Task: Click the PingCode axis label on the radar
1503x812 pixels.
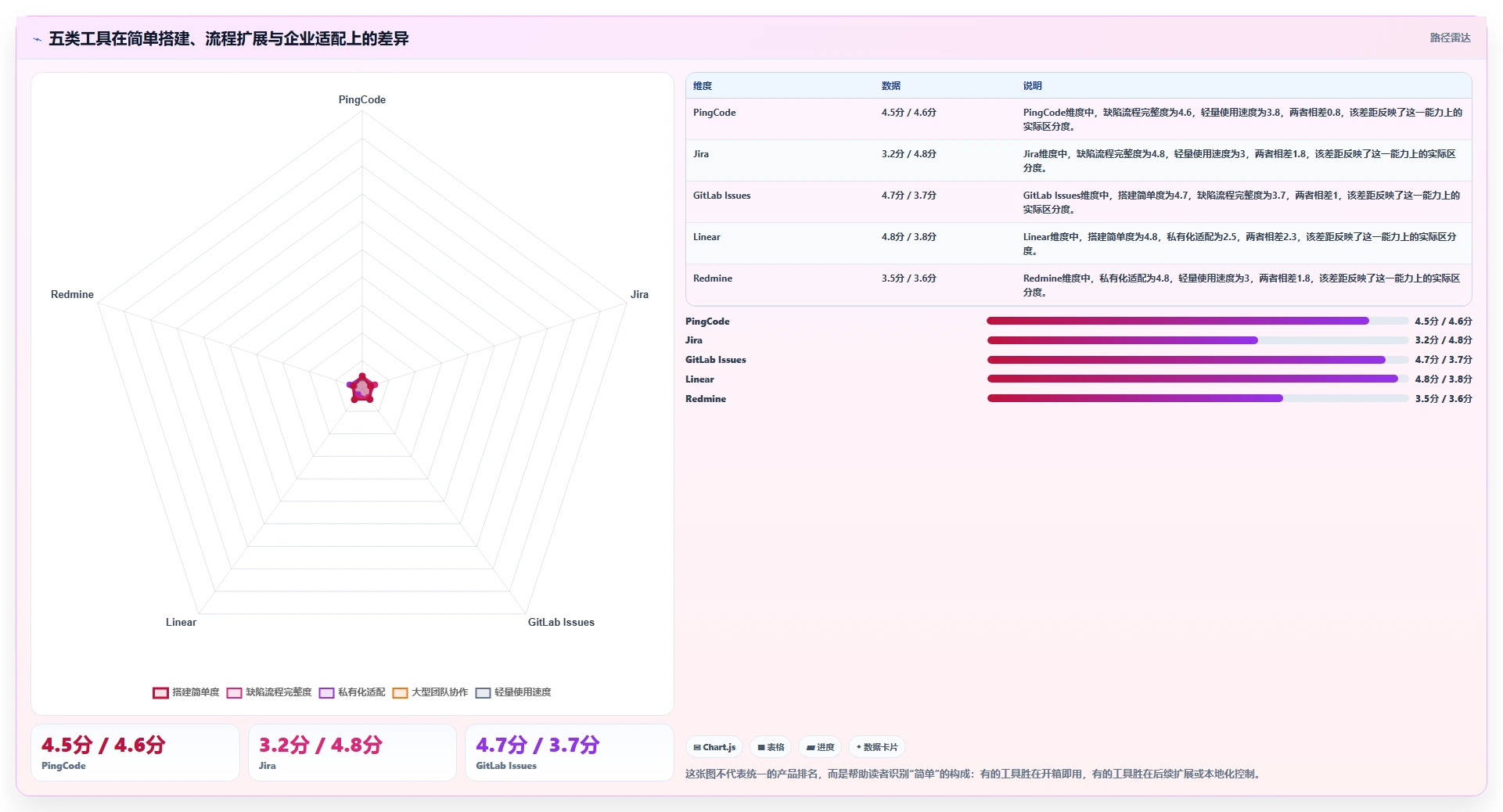Action: (x=362, y=99)
